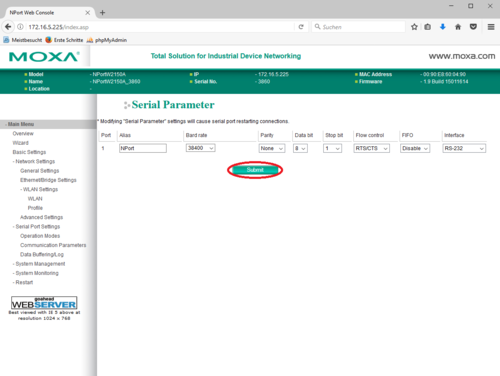Viewport: 500px width, 376px height.
Task: Click the Main Menu header
Action: pyautogui.click(x=48, y=124)
